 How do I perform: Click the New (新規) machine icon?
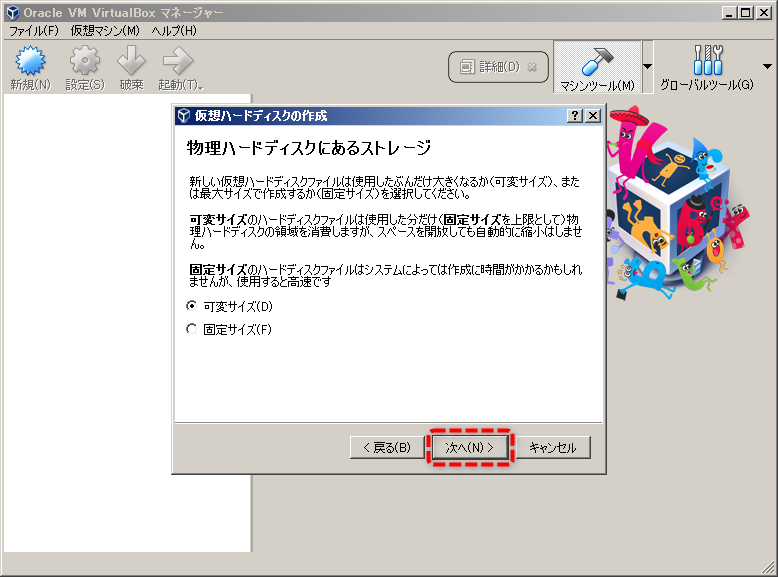[x=30, y=61]
